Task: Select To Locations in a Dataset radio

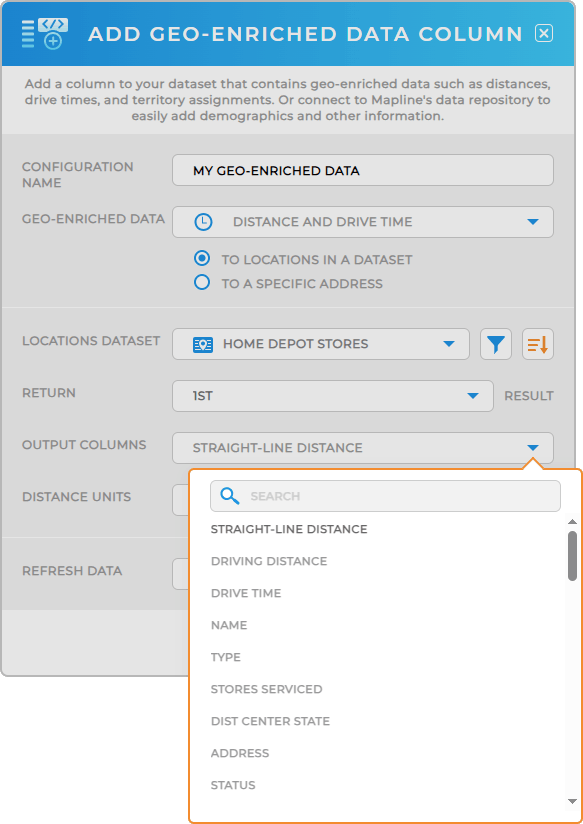Action: point(202,259)
